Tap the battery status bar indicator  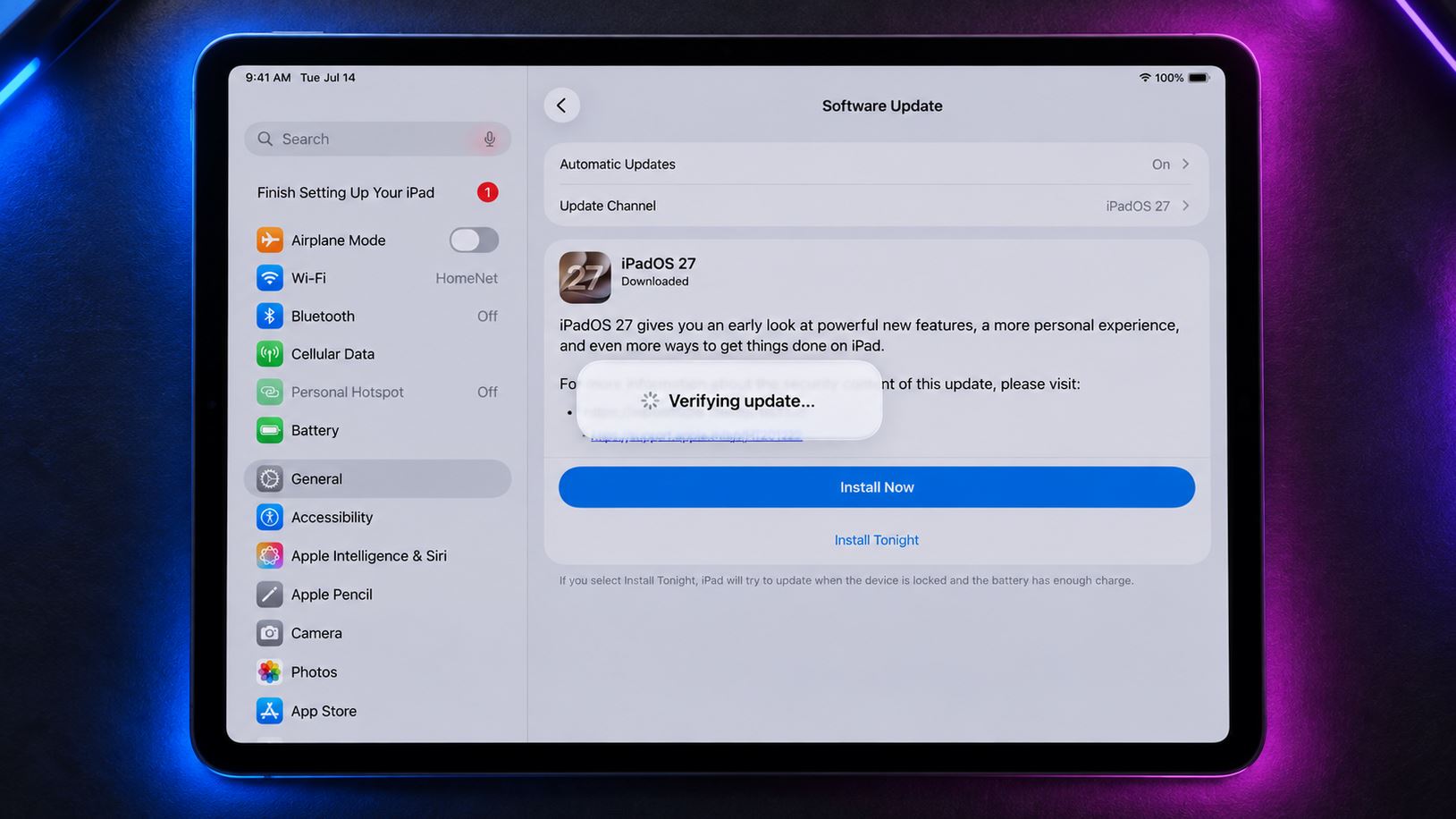click(x=1199, y=78)
